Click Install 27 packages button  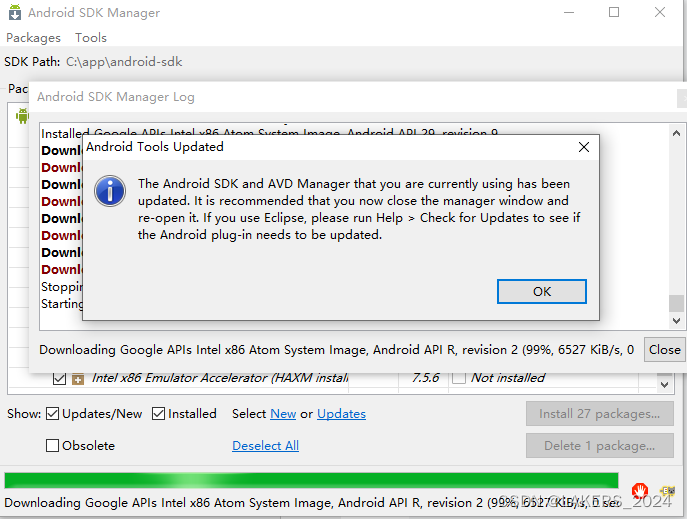tap(599, 414)
